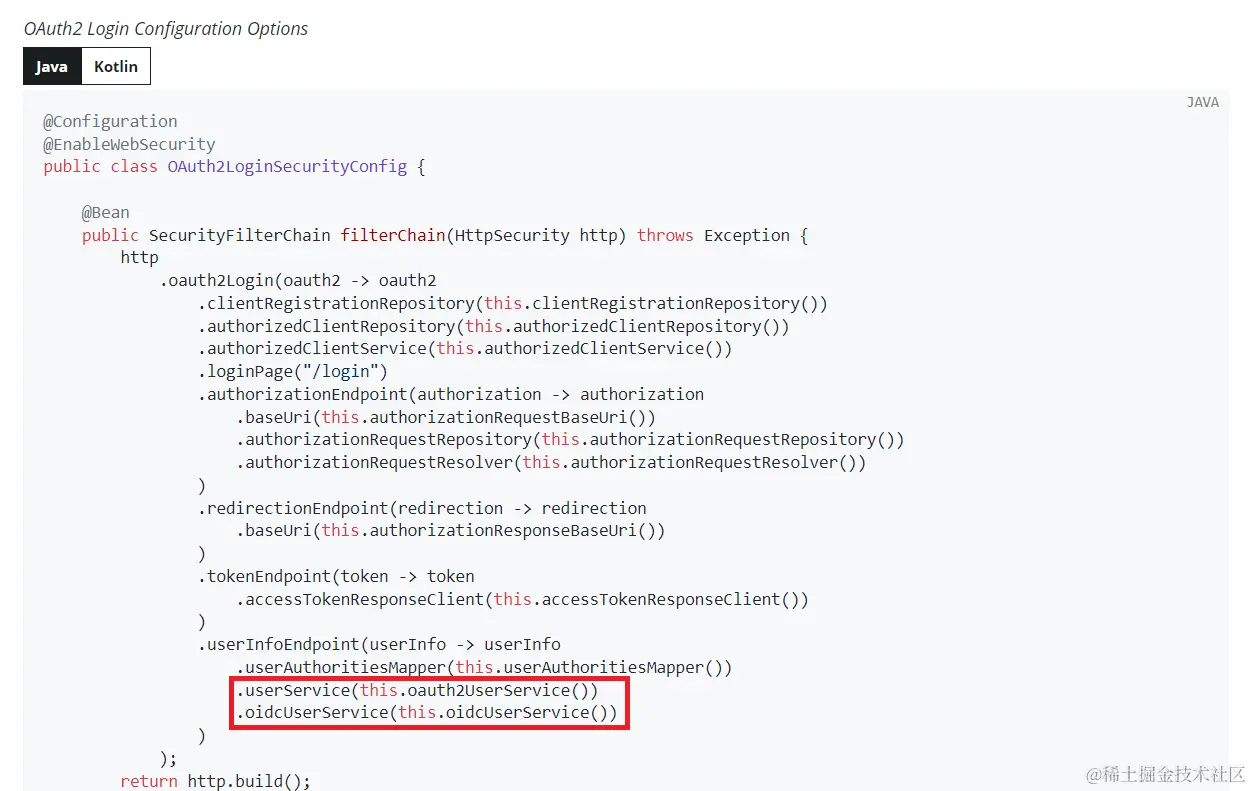Image resolution: width=1252 pixels, height=791 pixels.
Task: Select the Java tab
Action: pos(51,66)
